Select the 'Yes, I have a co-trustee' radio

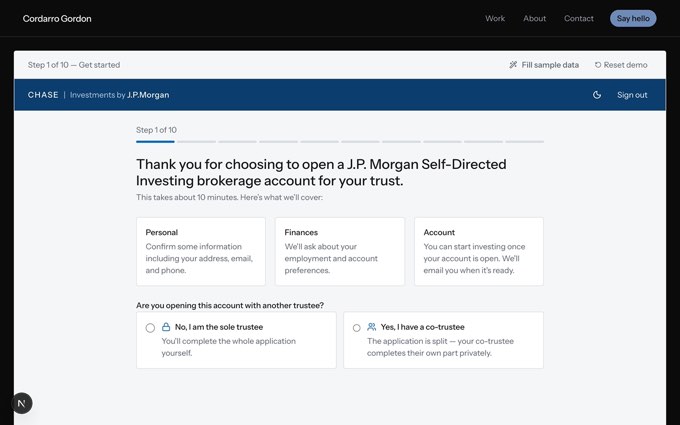(x=356, y=328)
